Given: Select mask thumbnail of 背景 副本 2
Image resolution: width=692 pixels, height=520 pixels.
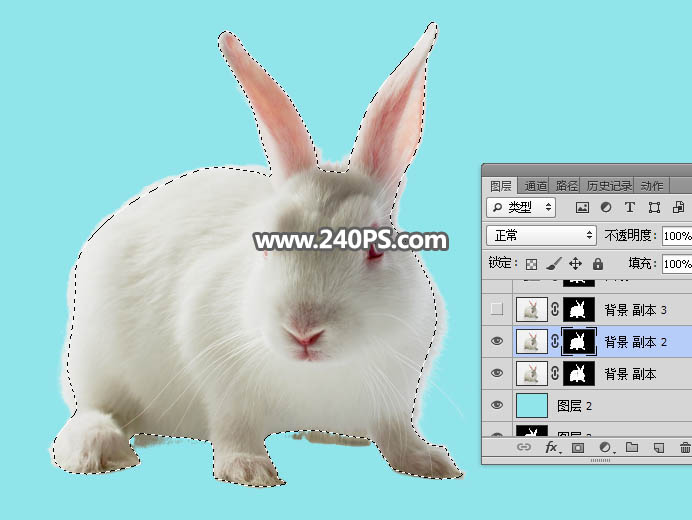Looking at the screenshot, I should point(579,341).
